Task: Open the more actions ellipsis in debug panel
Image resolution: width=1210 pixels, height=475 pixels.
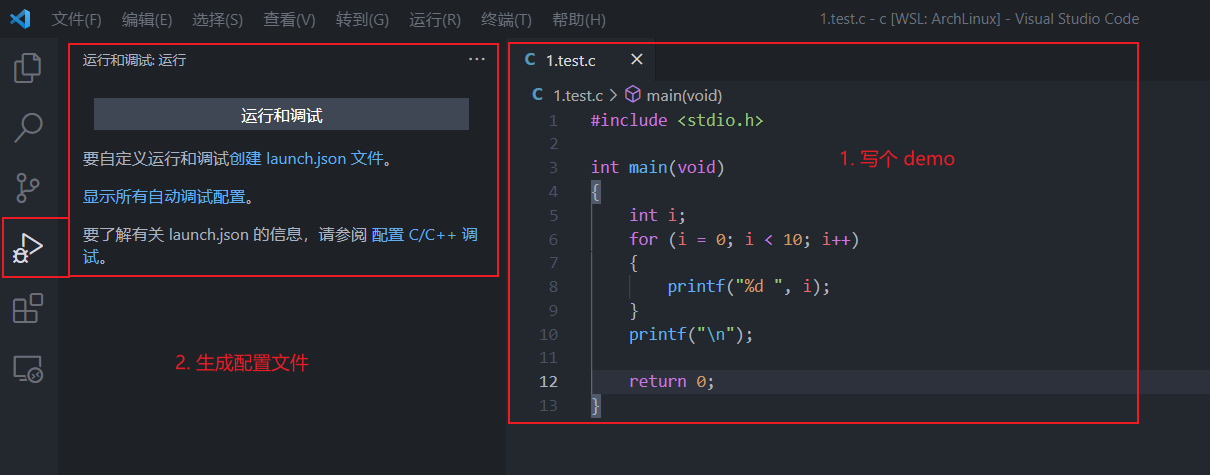Action: coord(476,60)
